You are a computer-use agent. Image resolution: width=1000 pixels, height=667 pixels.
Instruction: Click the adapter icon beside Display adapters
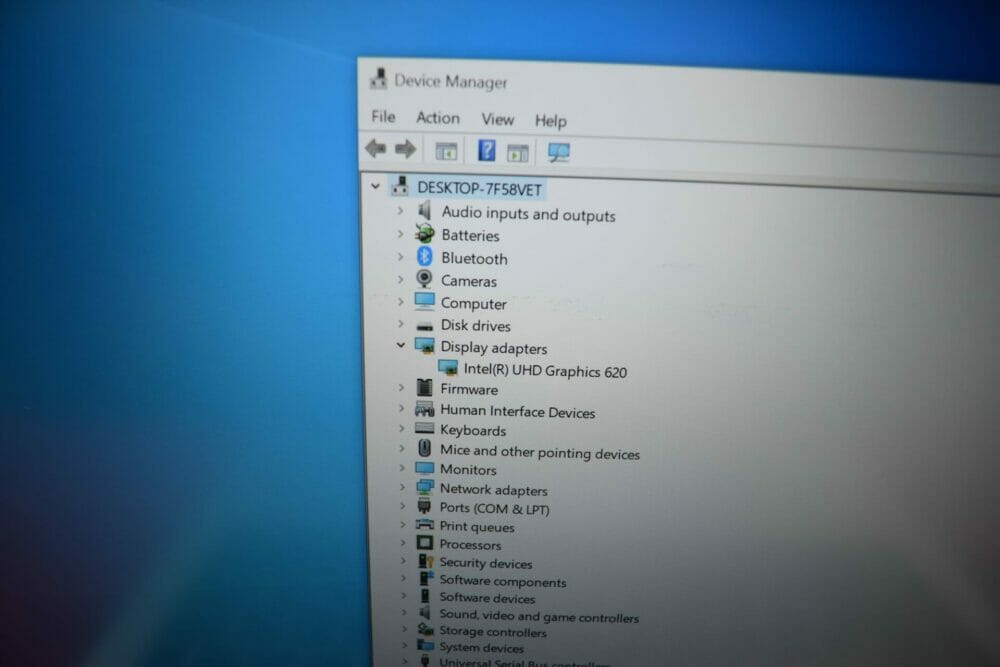(424, 346)
